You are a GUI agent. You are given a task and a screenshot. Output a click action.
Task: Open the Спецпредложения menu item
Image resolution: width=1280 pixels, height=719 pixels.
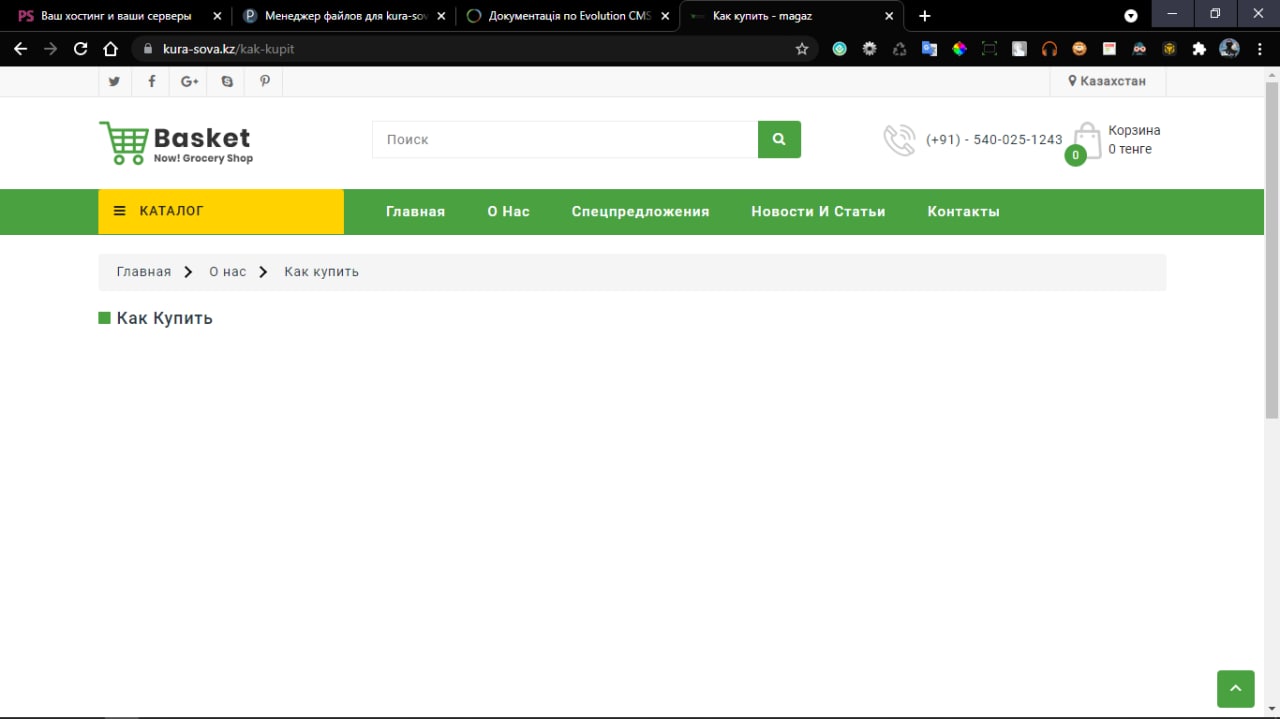640,211
